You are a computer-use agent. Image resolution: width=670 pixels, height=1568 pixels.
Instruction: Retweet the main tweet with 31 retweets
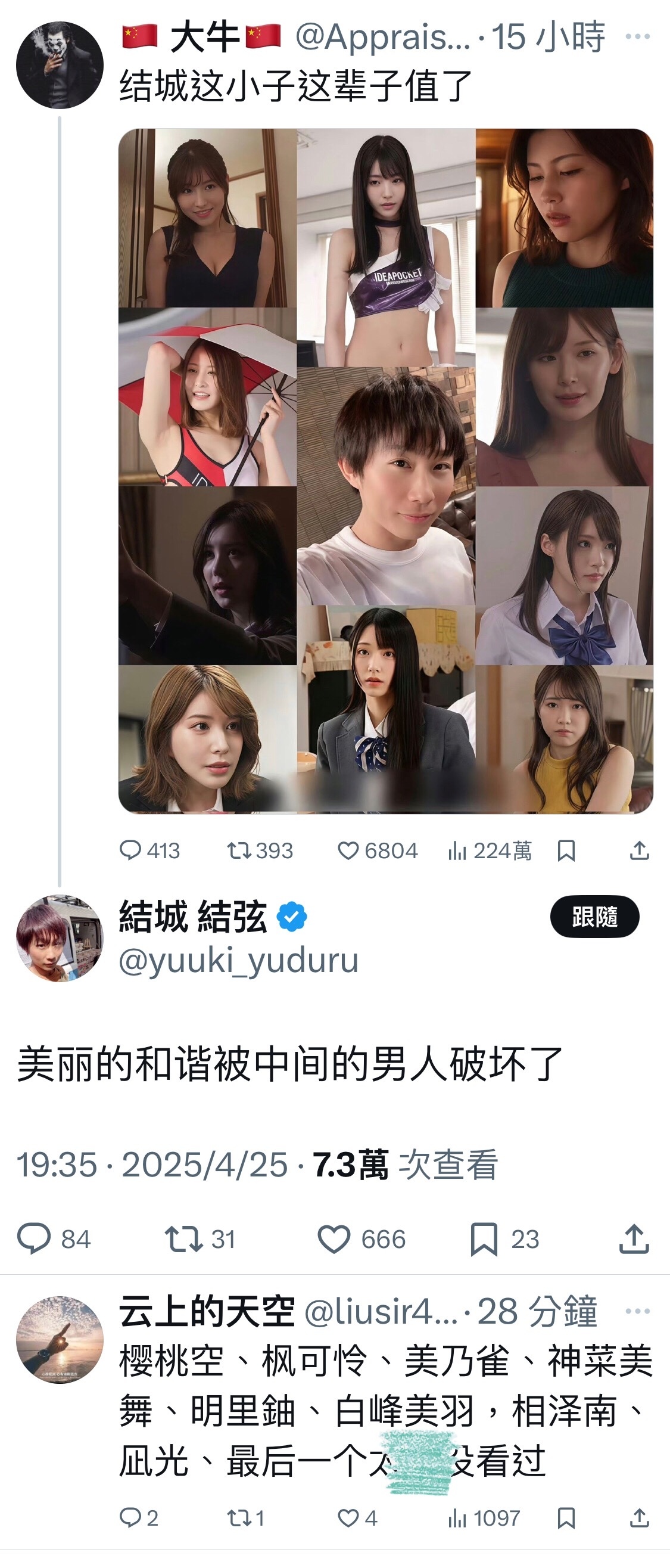pos(200,1238)
